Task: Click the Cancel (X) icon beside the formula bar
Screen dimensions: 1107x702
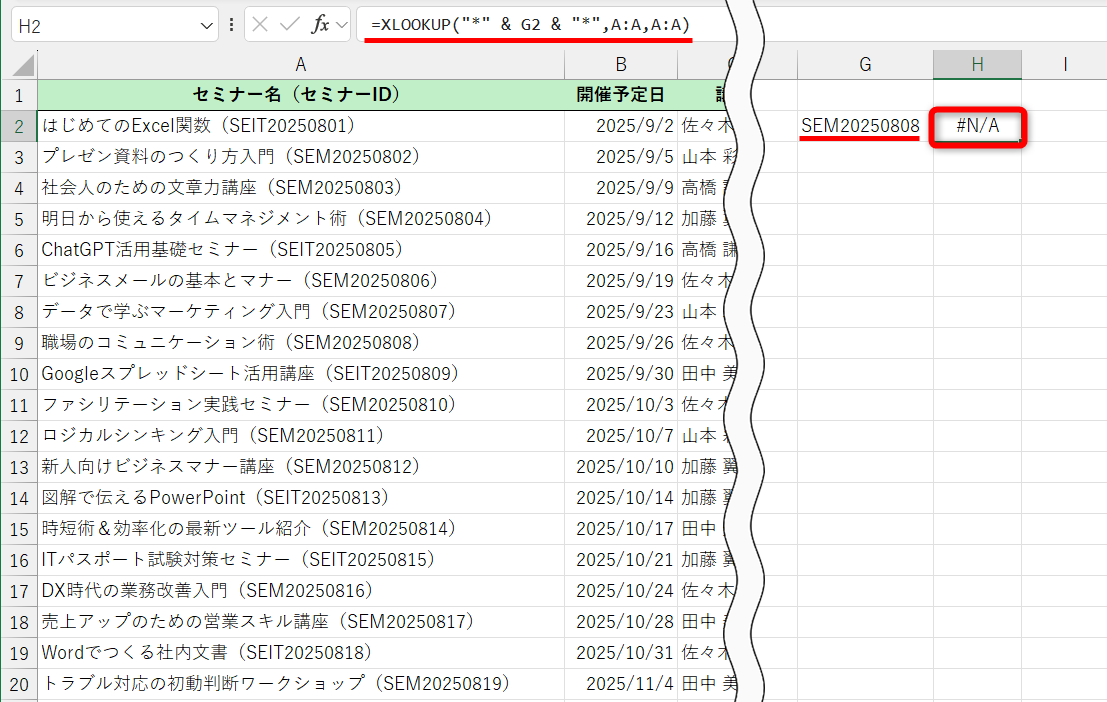Action: tap(259, 22)
